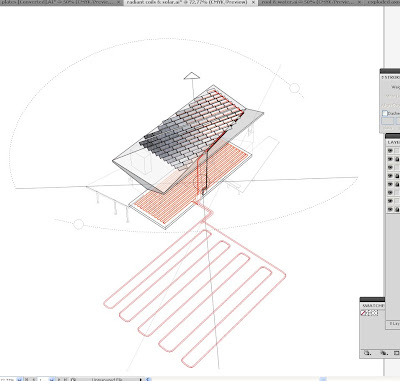Screen dimensions: 400x381
Task: Lock the third layer using its empty lock box
Action: coord(397,168)
